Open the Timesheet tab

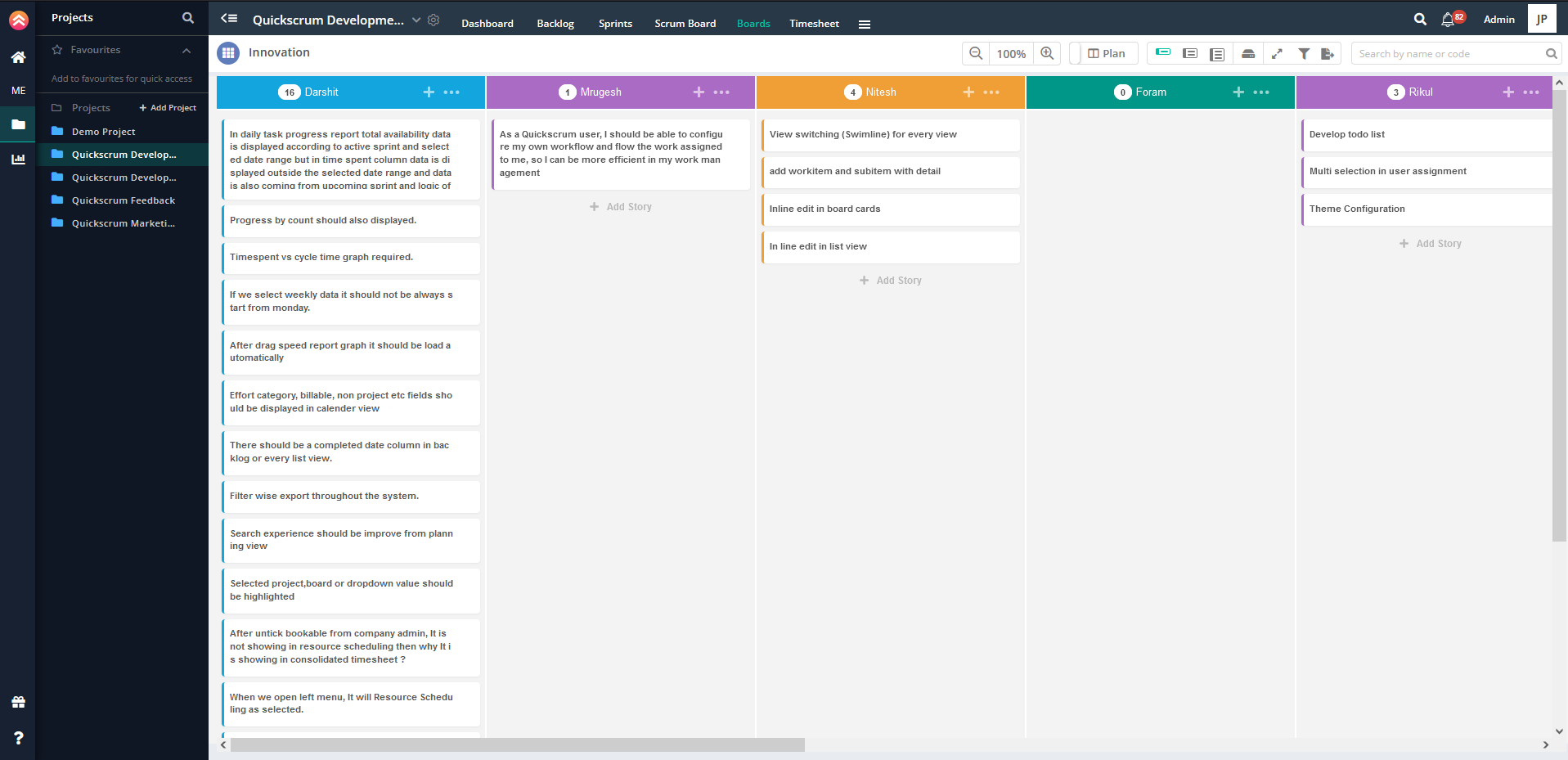point(813,23)
